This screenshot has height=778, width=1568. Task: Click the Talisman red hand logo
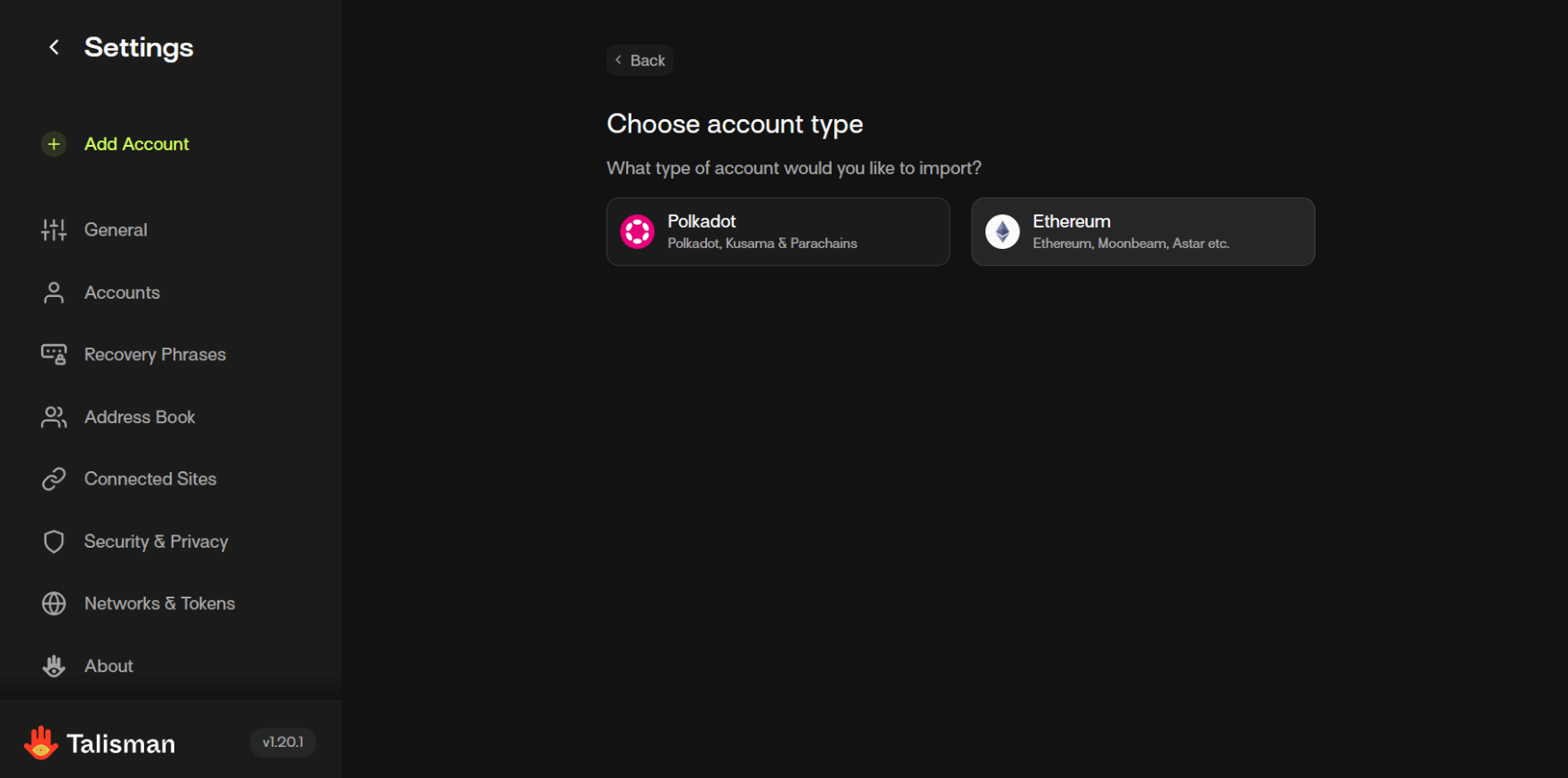click(x=41, y=742)
